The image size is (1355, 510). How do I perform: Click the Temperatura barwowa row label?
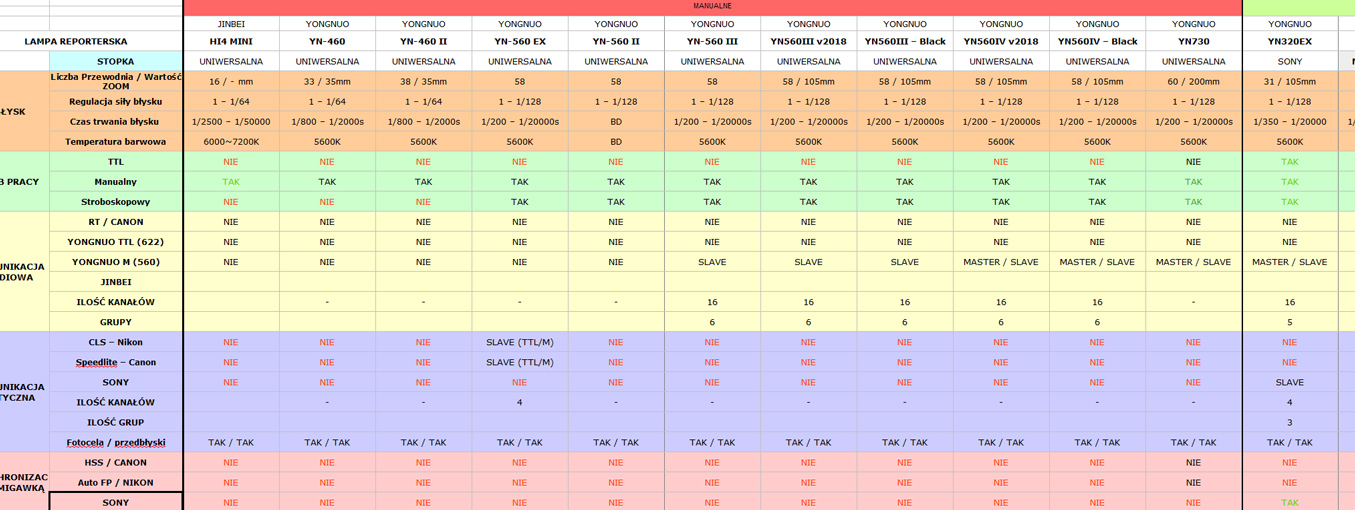tap(116, 142)
